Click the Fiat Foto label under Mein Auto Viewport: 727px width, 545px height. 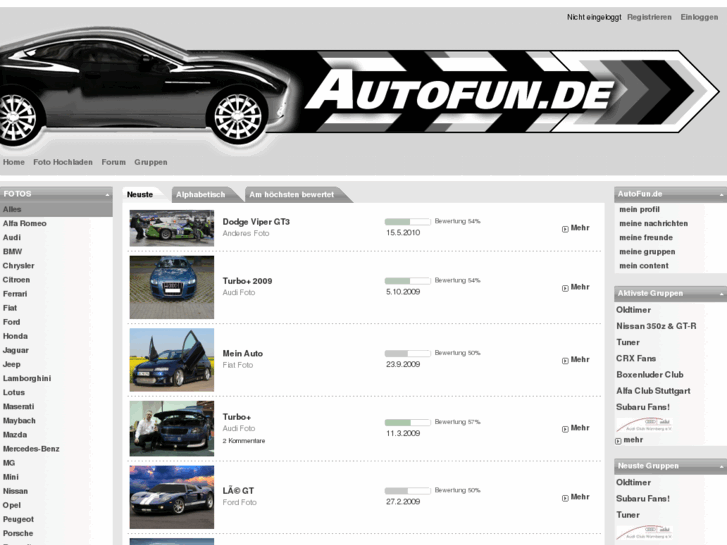click(237, 365)
